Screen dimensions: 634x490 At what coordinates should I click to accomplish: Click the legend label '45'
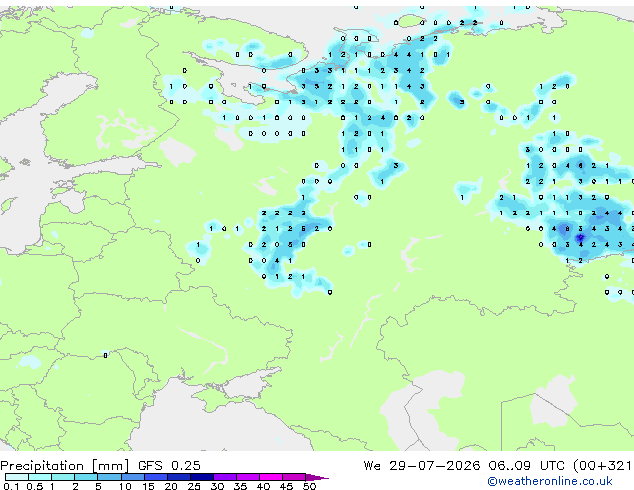coord(286,486)
